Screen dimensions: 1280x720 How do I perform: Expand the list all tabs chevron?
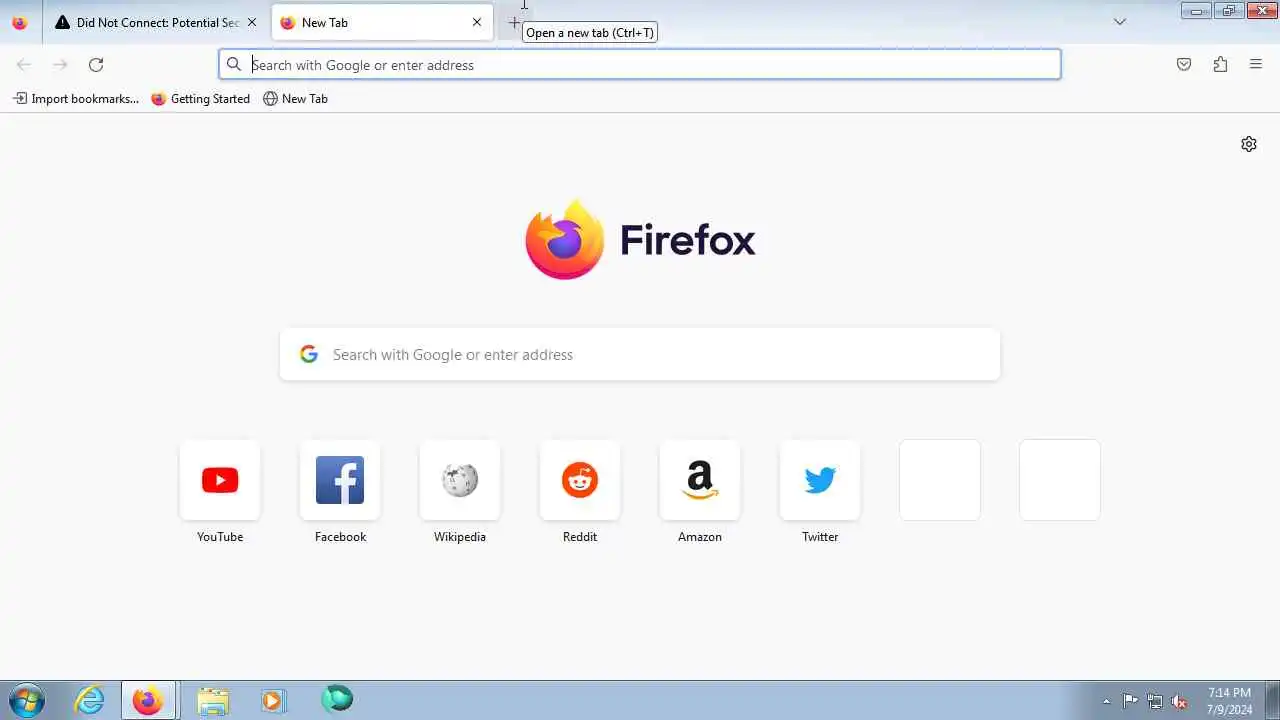[1120, 22]
